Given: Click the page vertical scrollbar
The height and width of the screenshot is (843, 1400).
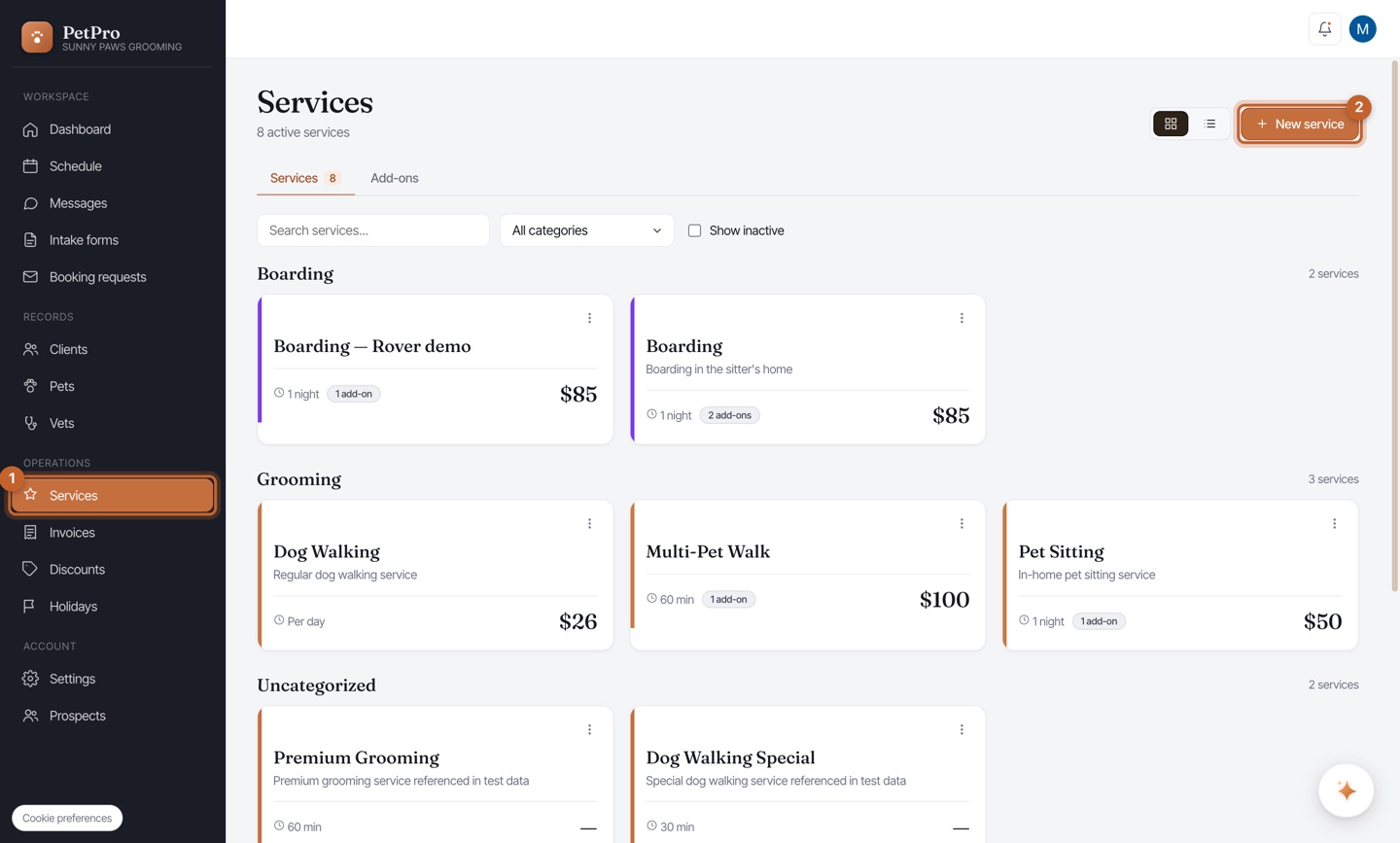Looking at the screenshot, I should click(x=1394, y=326).
